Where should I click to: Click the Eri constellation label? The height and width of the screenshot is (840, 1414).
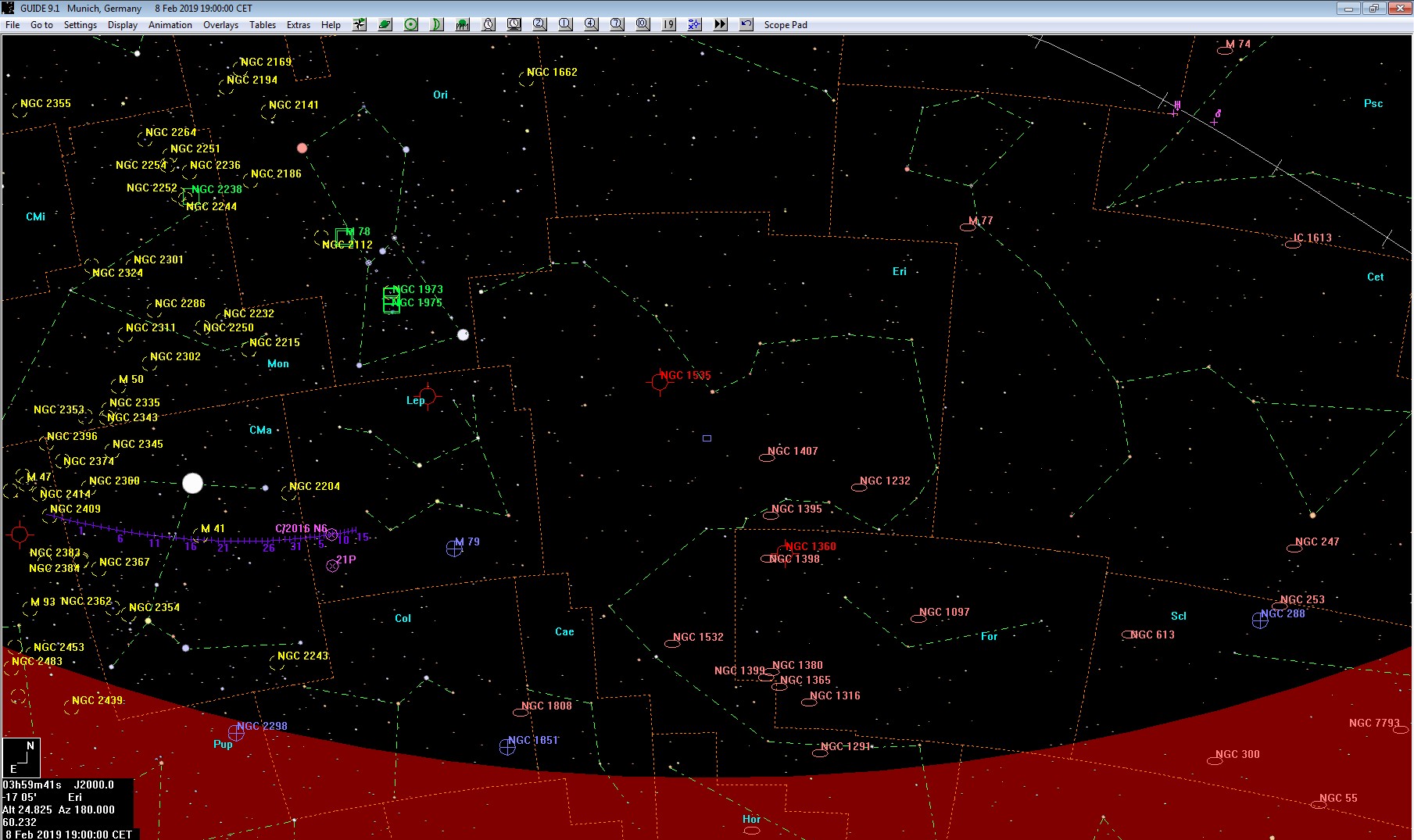point(900,271)
